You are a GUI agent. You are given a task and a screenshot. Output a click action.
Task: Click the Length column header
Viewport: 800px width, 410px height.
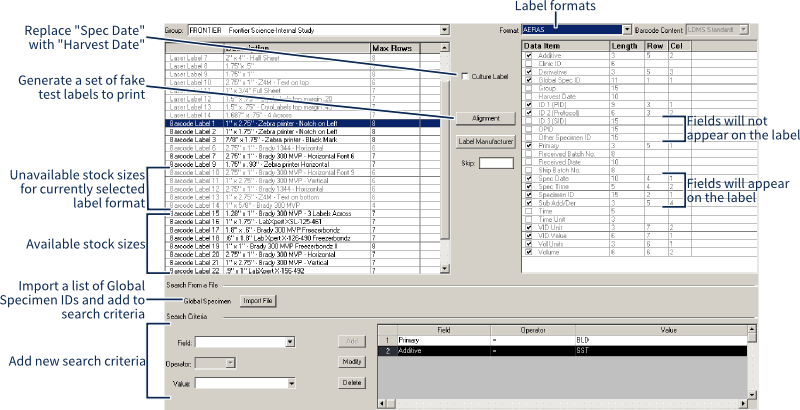coord(627,46)
